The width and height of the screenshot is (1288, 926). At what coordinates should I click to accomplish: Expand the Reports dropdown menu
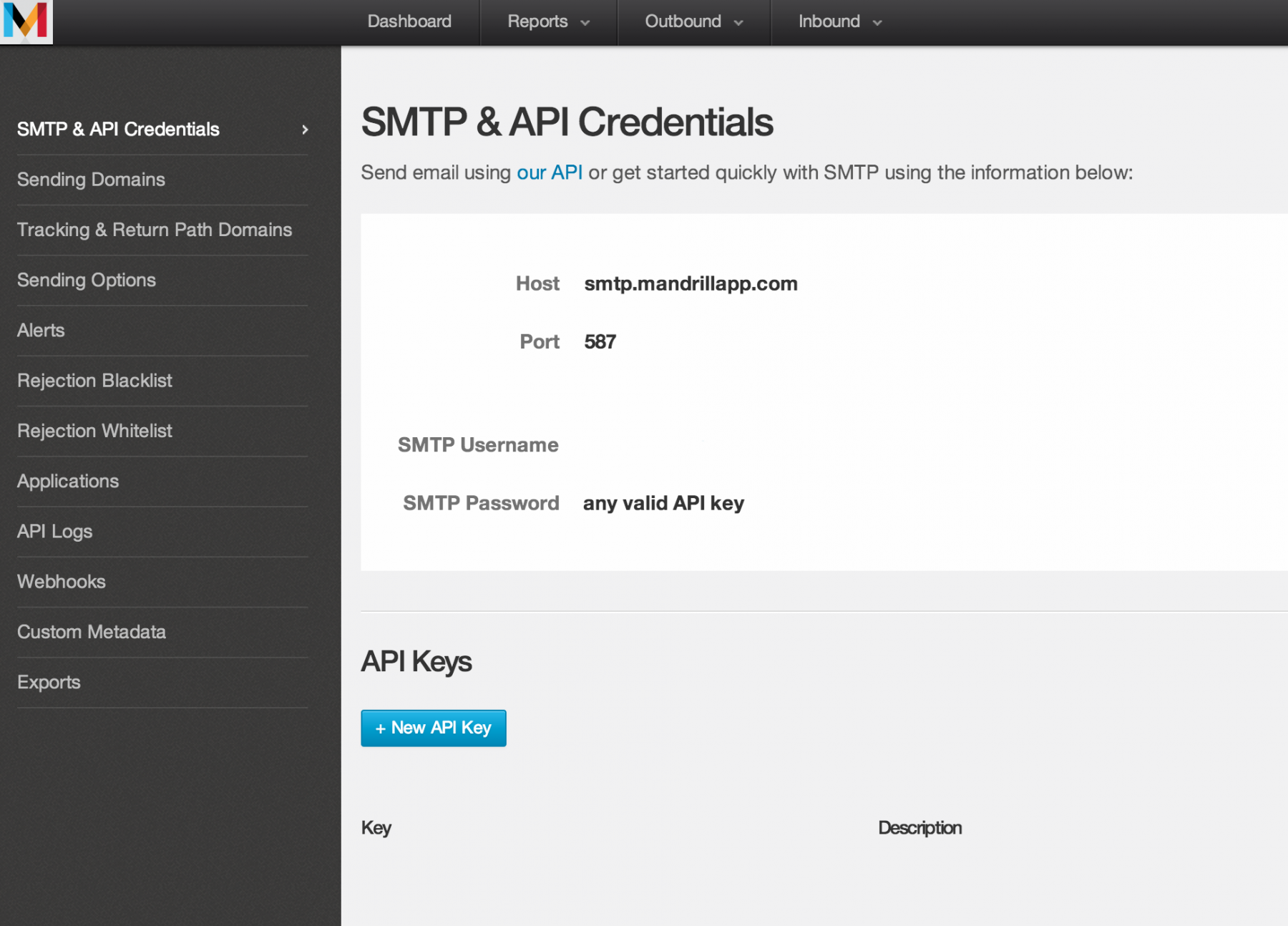[547, 21]
